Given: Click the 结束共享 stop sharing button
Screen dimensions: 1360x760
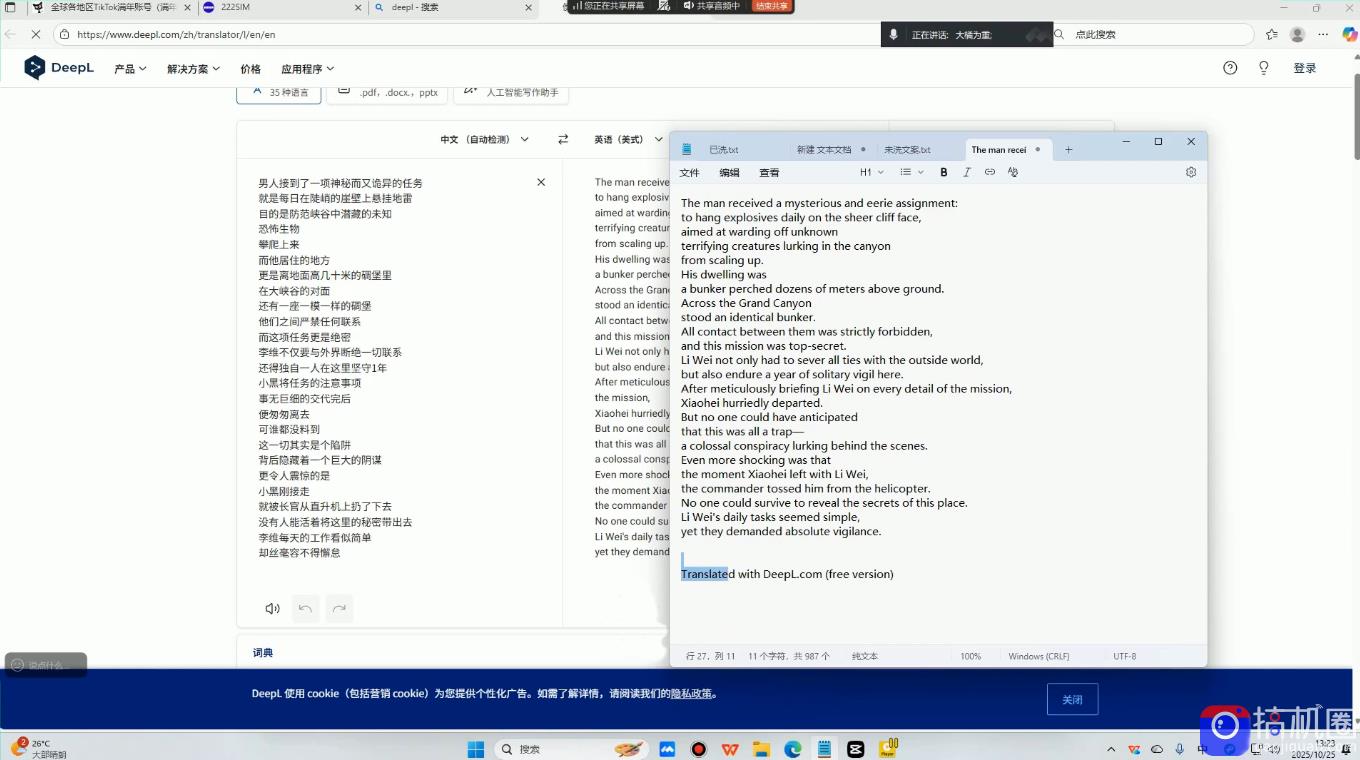Looking at the screenshot, I should pos(771,6).
